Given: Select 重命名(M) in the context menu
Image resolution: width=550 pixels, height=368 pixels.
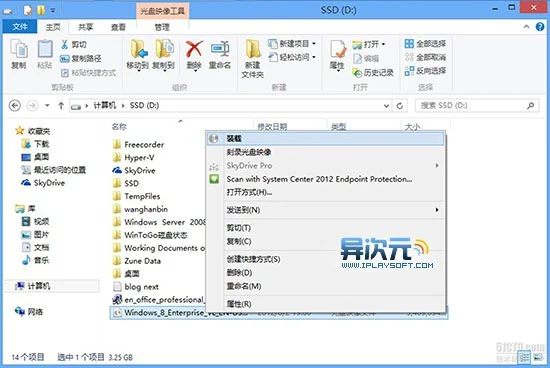Looking at the screenshot, I should pyautogui.click(x=325, y=286).
